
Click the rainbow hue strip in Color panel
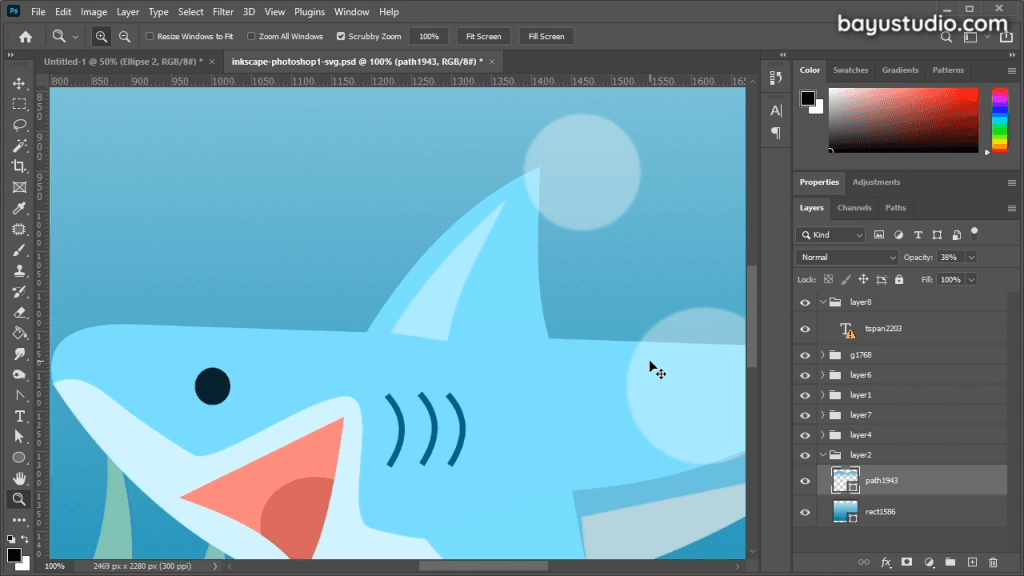[998, 119]
